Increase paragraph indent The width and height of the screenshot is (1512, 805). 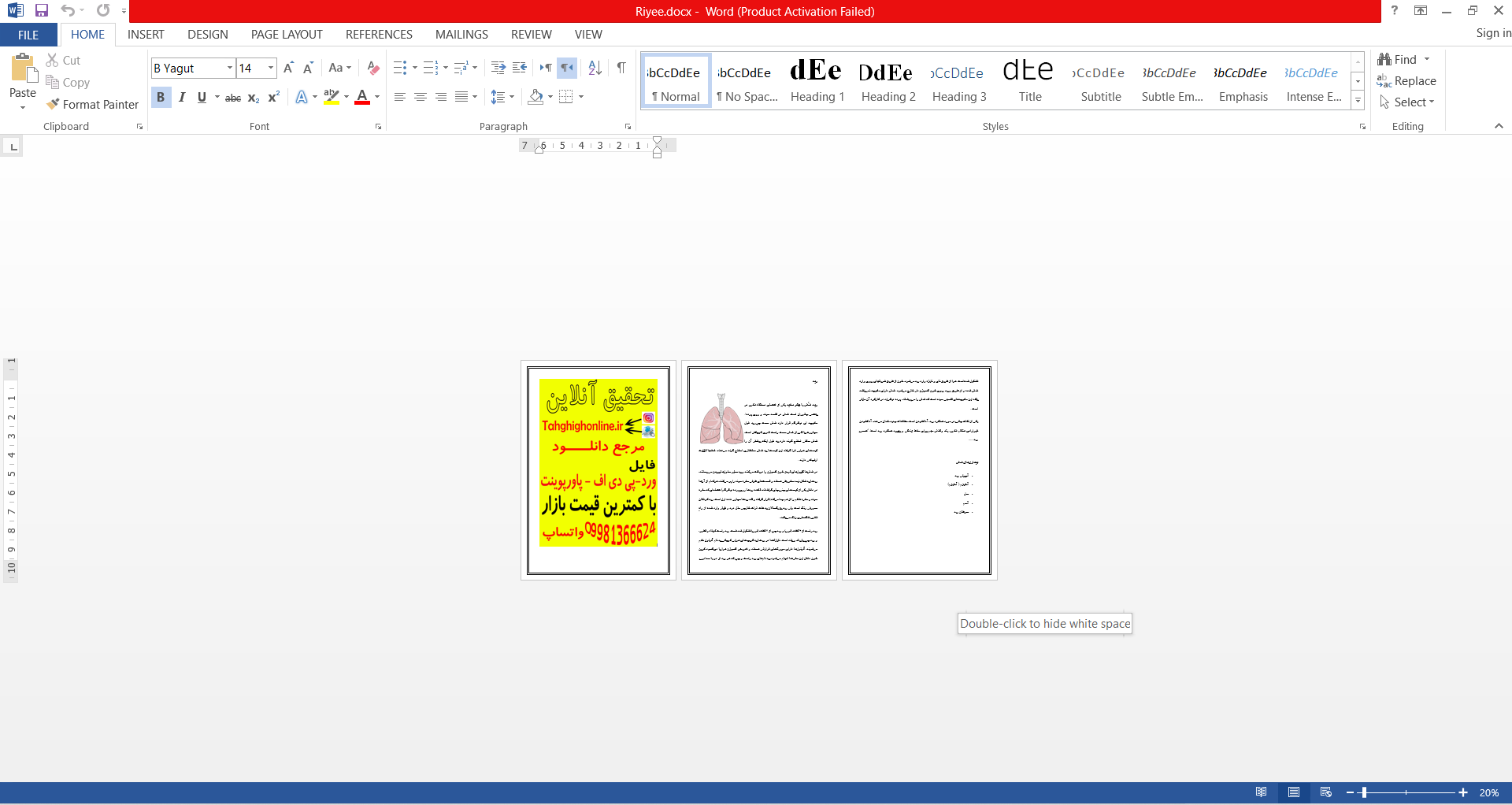click(520, 68)
